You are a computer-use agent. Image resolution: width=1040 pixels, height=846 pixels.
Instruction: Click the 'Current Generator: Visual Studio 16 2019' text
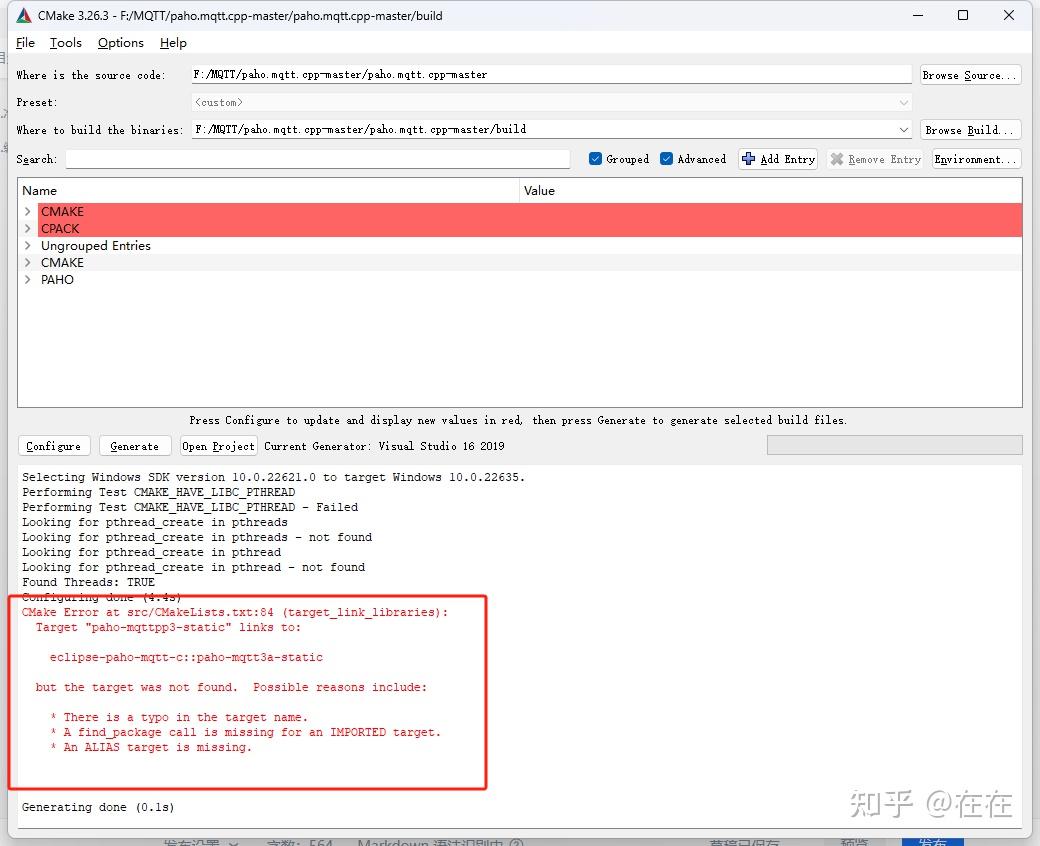pos(384,446)
